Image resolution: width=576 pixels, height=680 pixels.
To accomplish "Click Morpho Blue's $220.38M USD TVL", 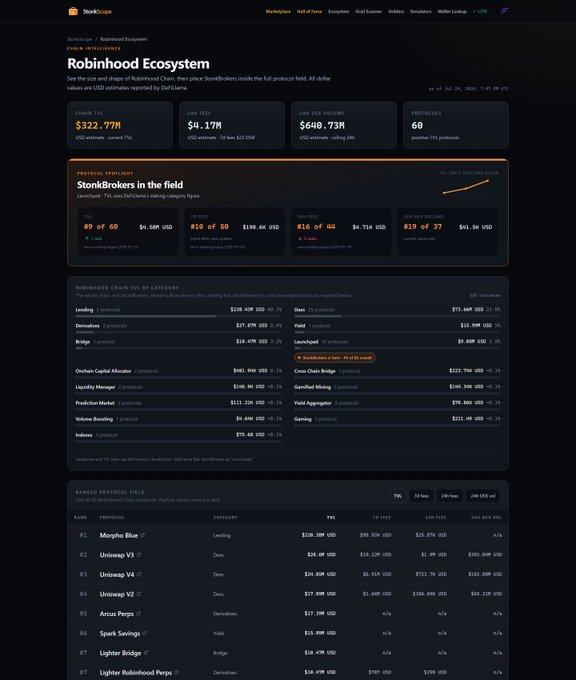I will (x=319, y=535).
